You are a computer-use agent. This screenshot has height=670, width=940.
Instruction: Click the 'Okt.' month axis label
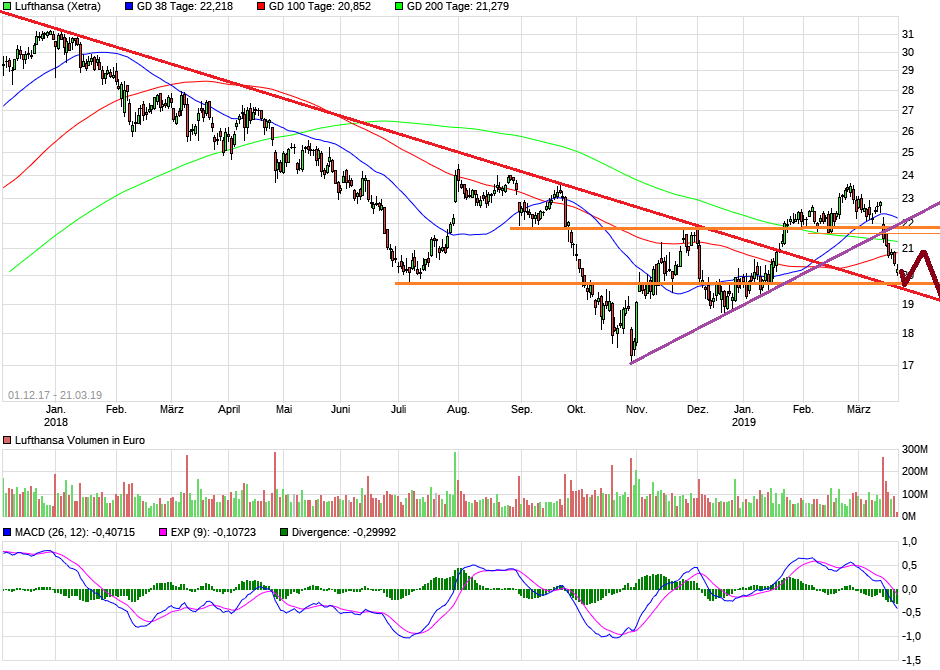point(576,409)
